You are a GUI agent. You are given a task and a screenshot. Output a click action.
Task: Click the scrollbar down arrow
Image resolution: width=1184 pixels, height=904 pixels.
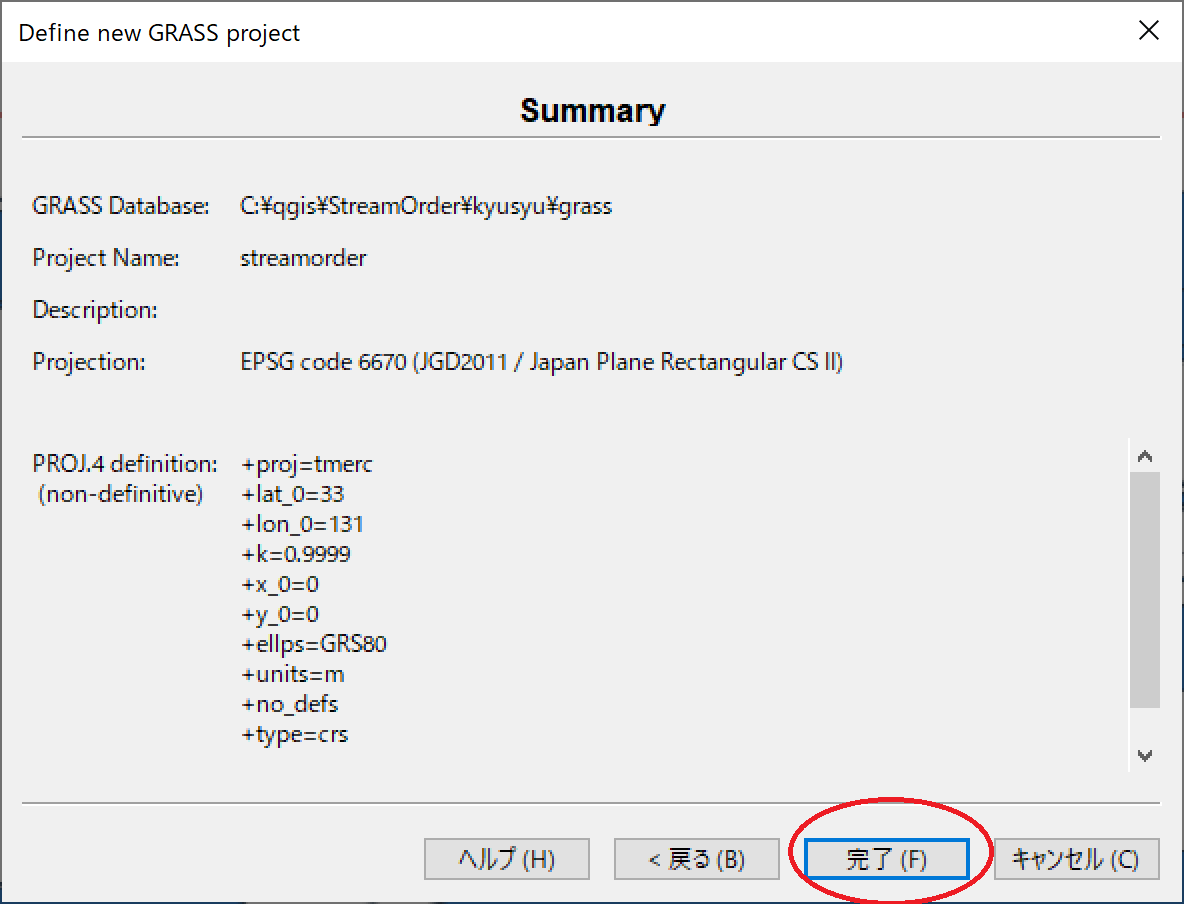point(1144,755)
